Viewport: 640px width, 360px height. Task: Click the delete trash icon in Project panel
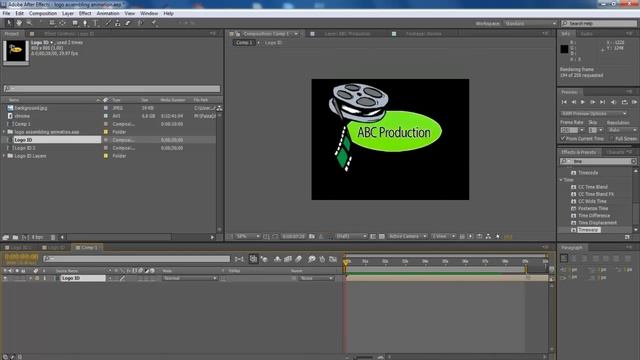53,237
